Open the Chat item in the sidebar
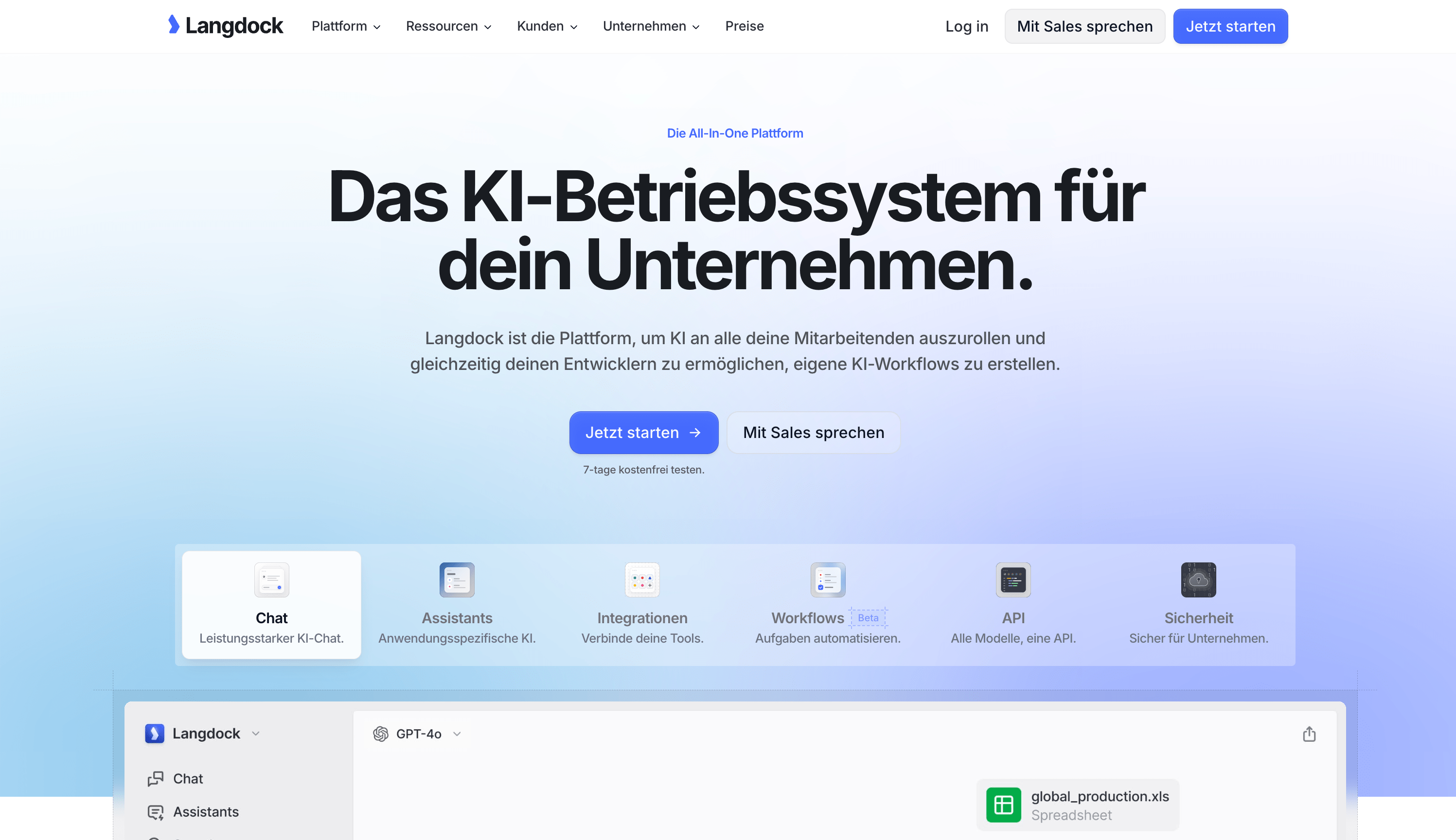Screen dimensions: 1456x840 pyautogui.click(x=188, y=778)
